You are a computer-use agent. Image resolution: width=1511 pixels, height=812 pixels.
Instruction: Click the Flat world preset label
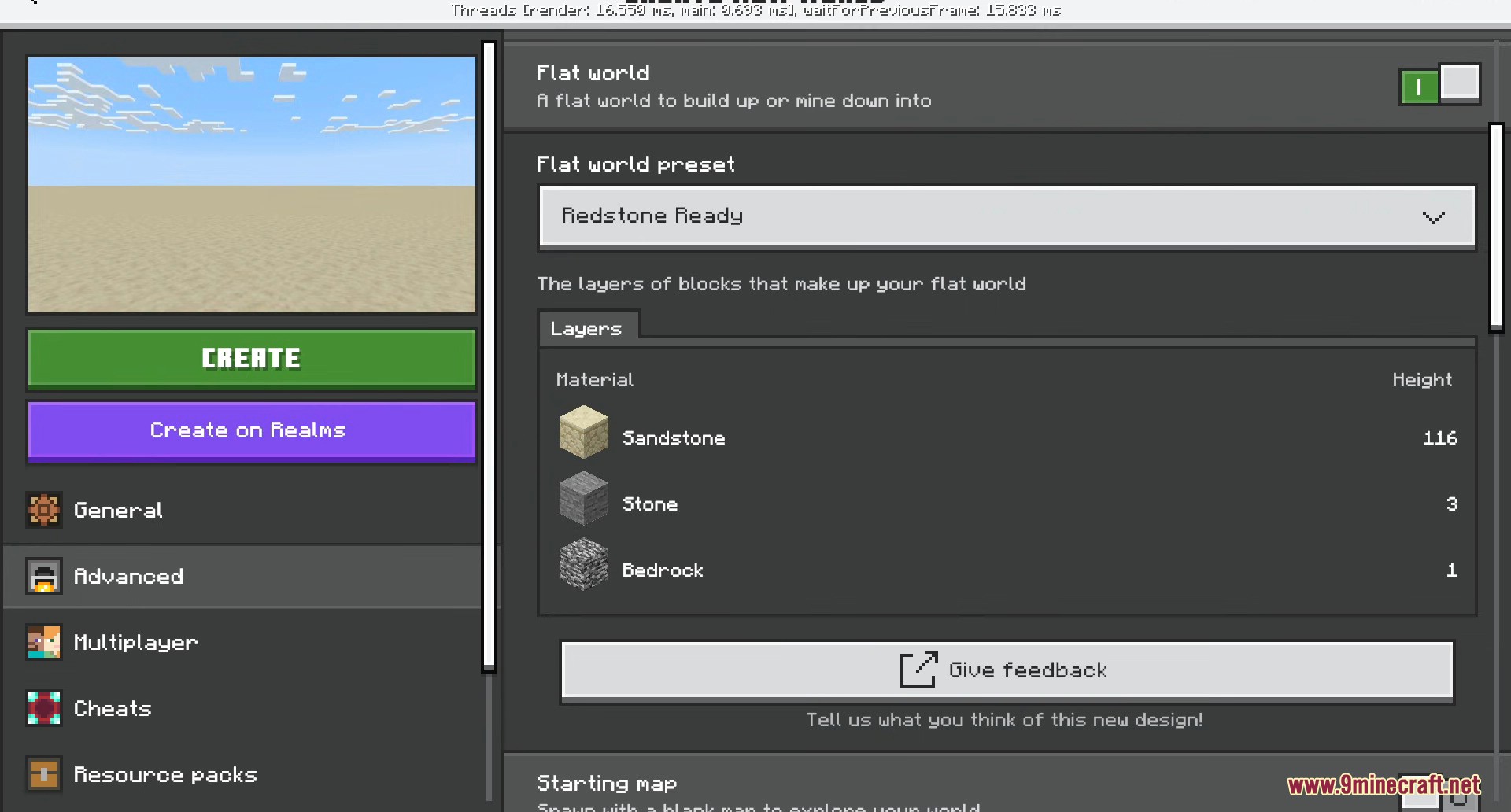(636, 164)
